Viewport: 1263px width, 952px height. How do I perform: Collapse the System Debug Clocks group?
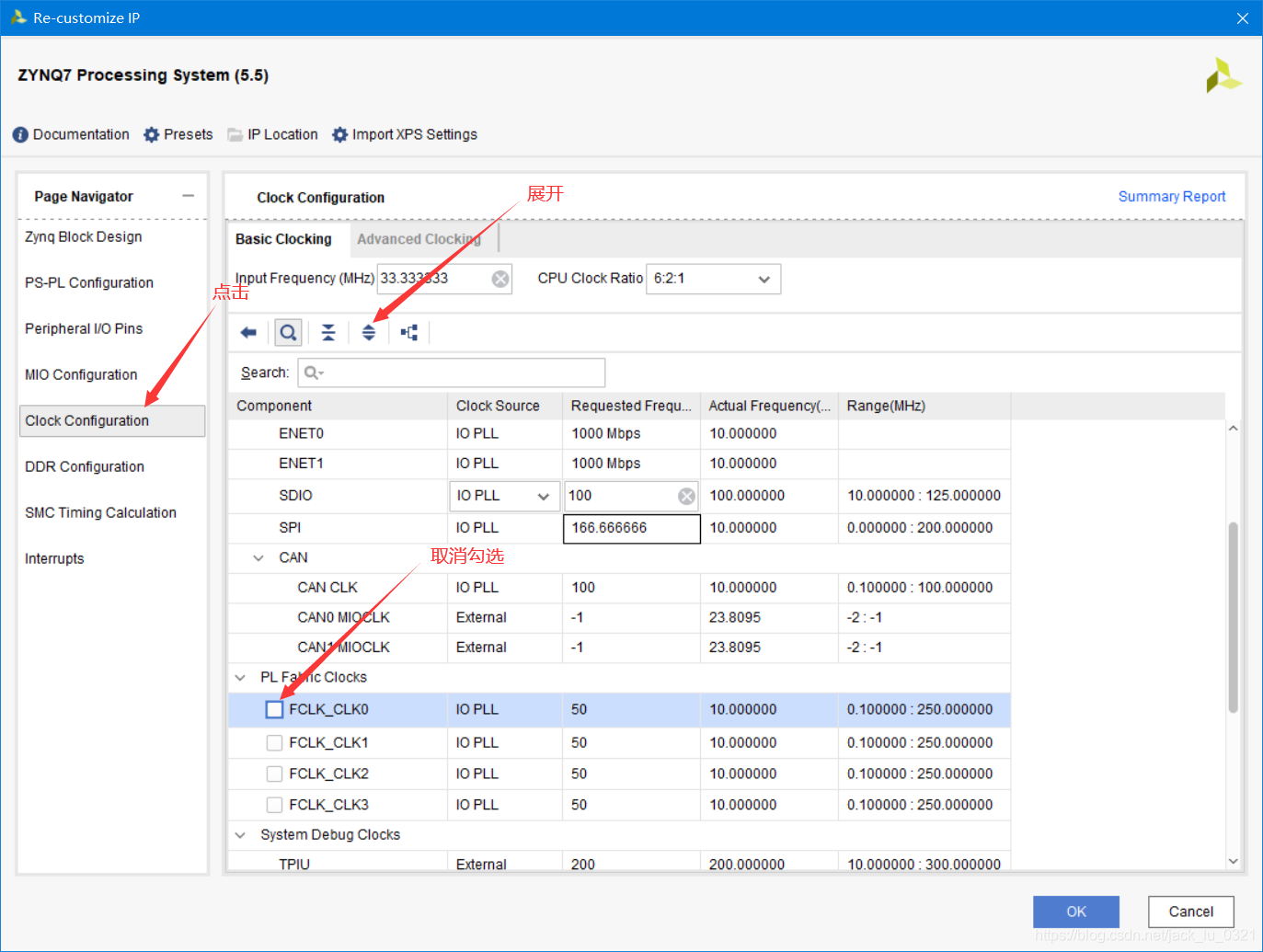pyautogui.click(x=240, y=835)
